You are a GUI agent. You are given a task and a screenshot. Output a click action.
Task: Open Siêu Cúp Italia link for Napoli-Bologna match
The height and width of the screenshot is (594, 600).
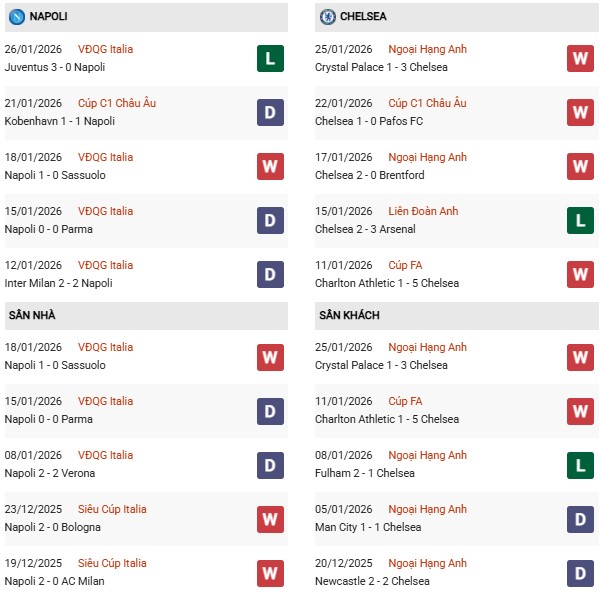(x=112, y=509)
